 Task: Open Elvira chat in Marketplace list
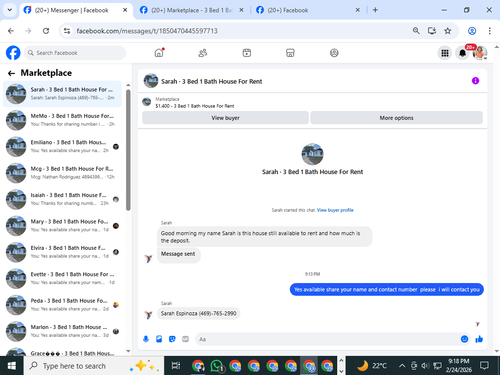62,252
